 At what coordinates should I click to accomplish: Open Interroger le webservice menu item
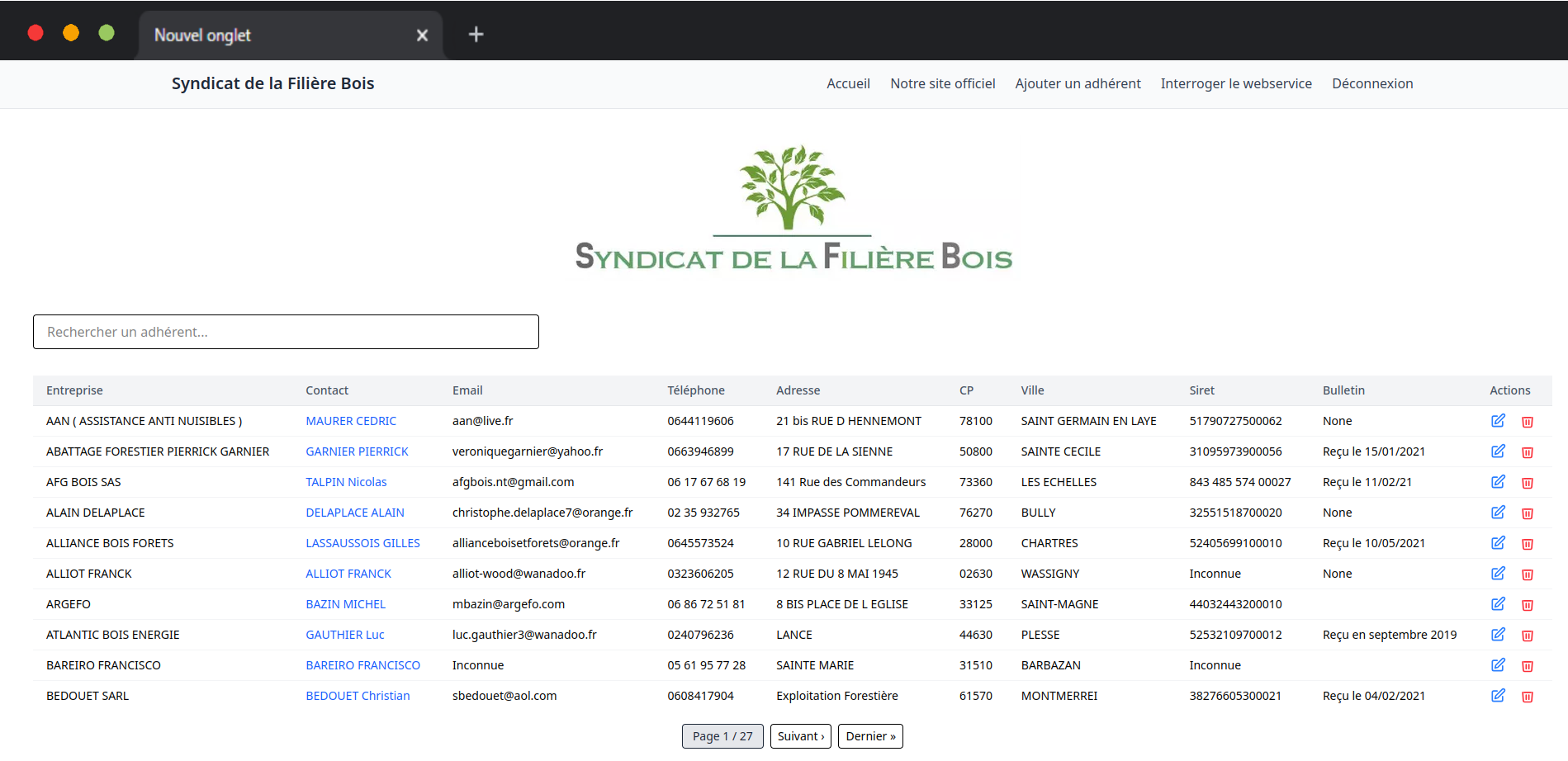1235,83
